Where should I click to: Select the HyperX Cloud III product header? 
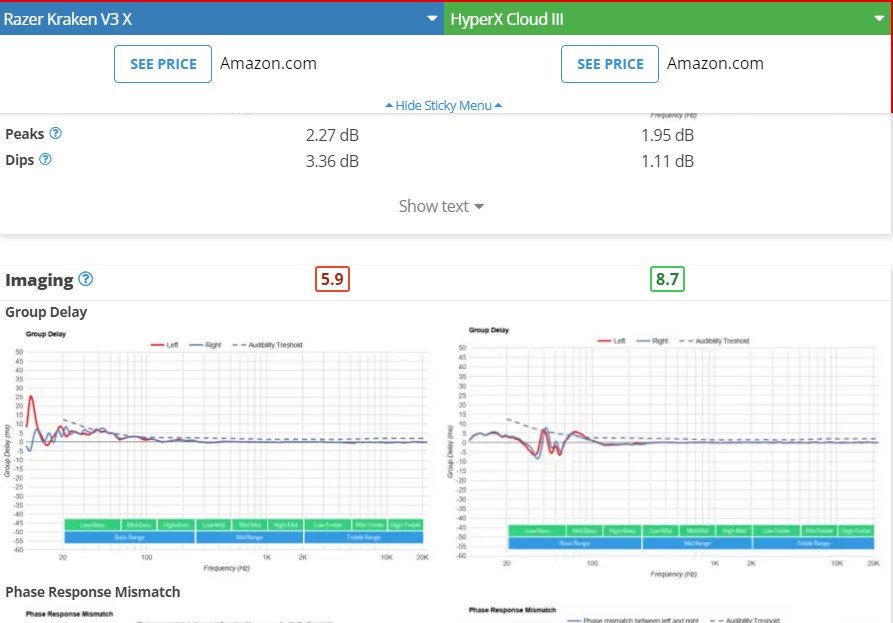(667, 19)
